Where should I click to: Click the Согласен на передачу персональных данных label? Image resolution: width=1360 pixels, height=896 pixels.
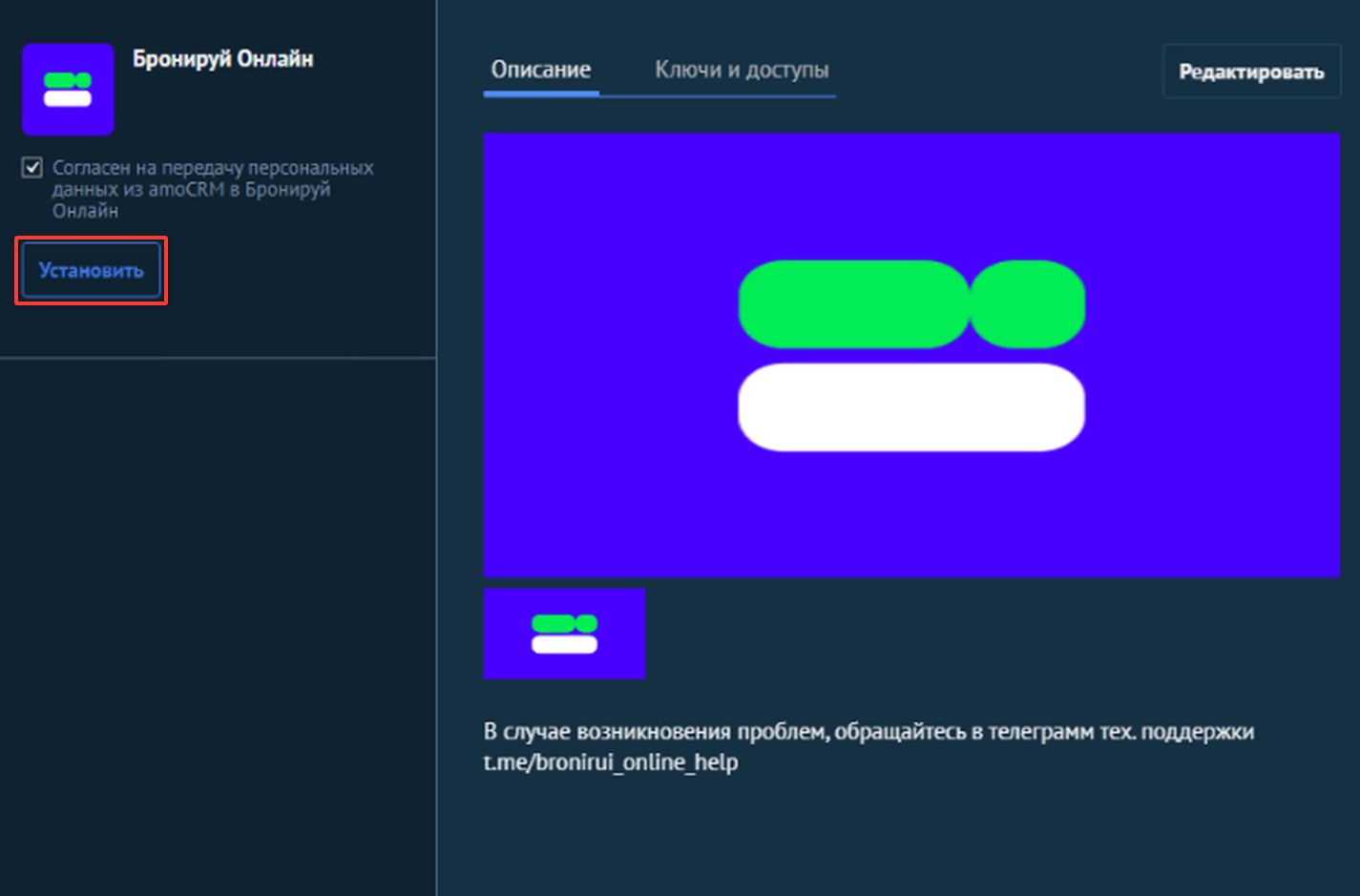(213, 189)
